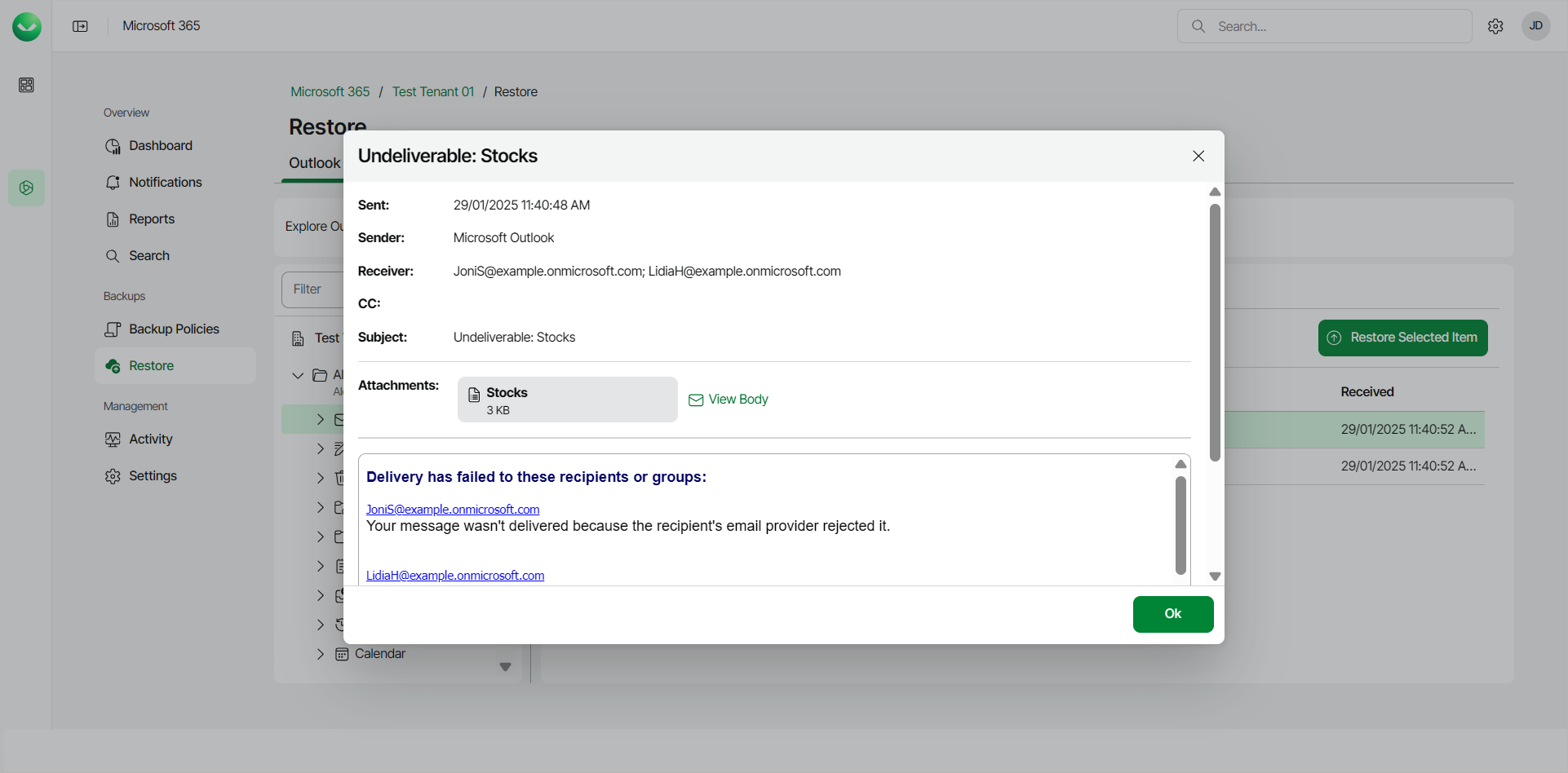Click Restore Selected Item button
Image resolution: width=1568 pixels, height=773 pixels.
1402,338
